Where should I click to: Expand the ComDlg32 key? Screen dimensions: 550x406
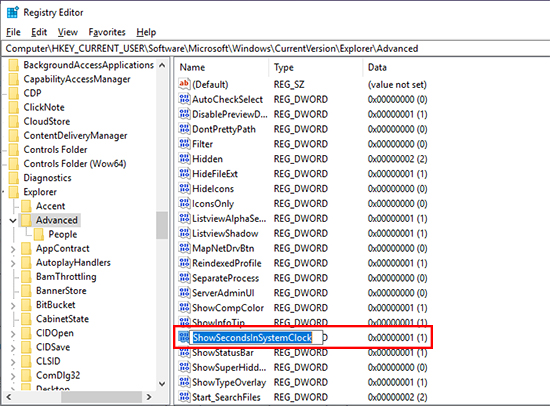point(13,376)
